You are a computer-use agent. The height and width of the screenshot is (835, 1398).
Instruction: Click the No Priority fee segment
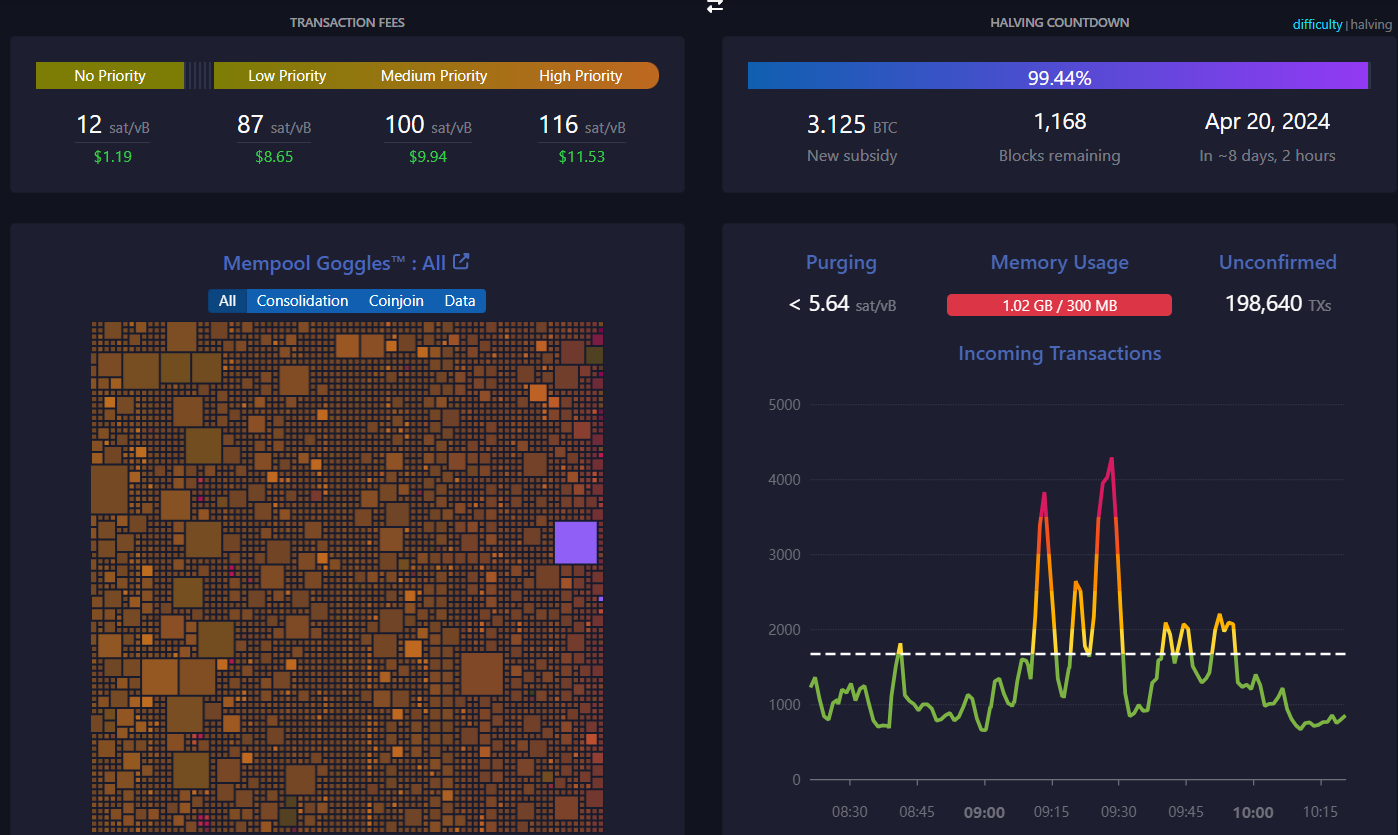pyautogui.click(x=110, y=76)
